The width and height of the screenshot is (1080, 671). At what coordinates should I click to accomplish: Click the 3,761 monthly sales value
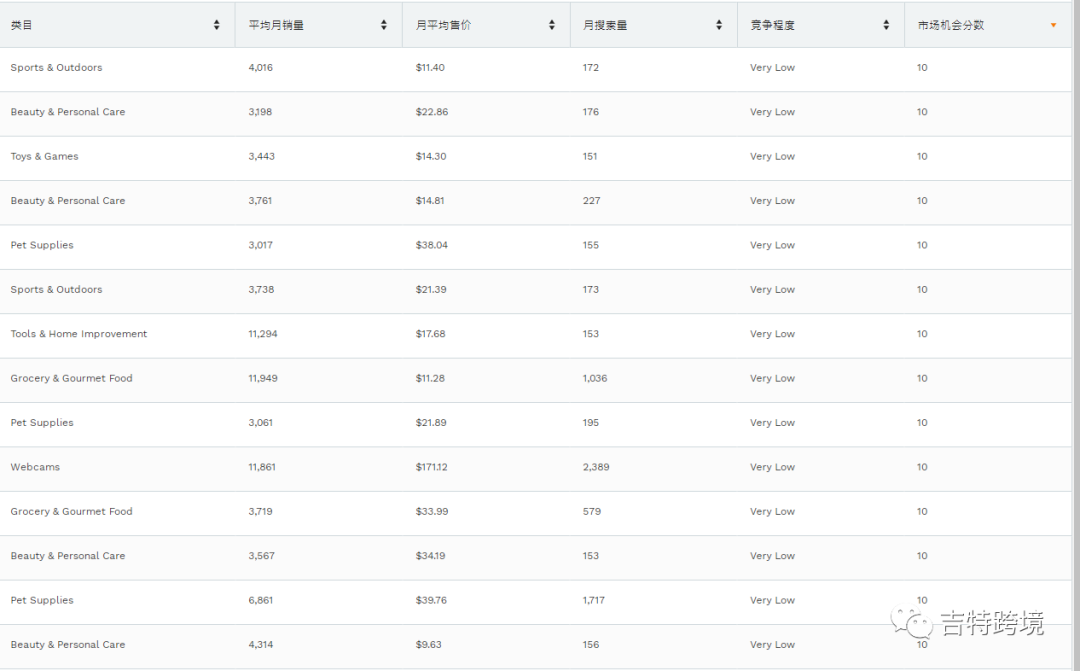point(260,200)
